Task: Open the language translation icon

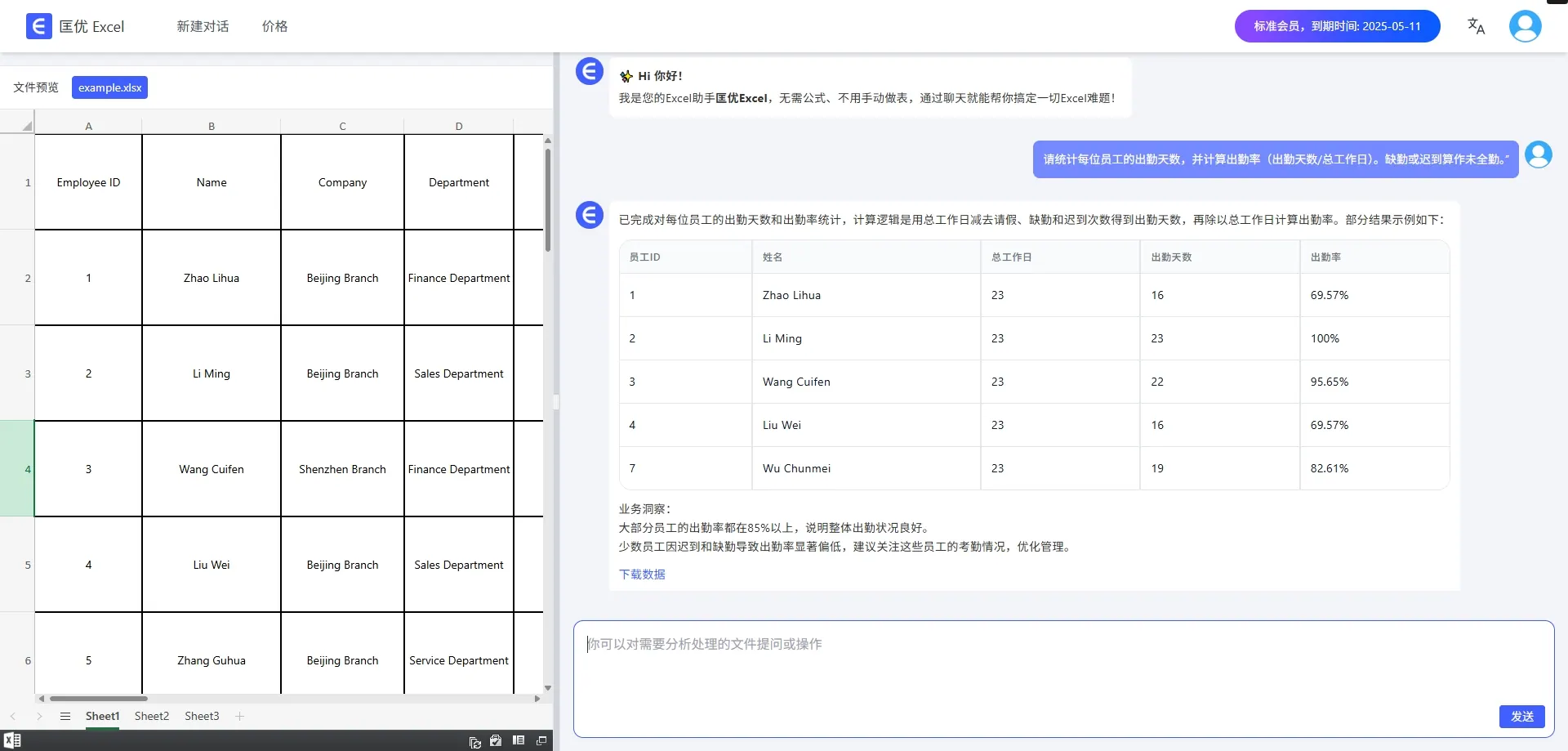Action: point(1476,26)
